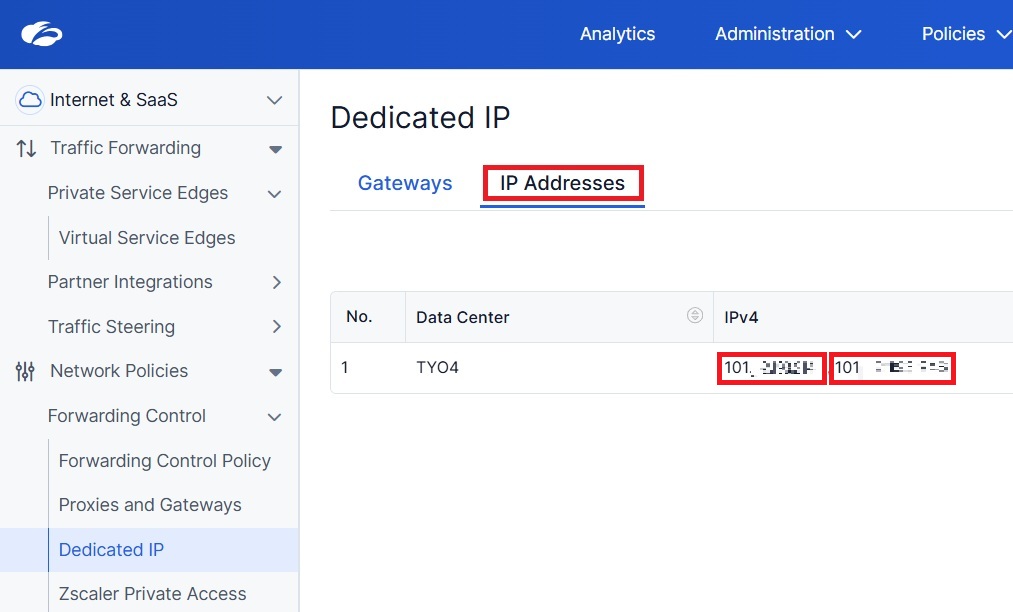Open Forwarding Control Policy page
Image resolution: width=1013 pixels, height=612 pixels.
165,461
